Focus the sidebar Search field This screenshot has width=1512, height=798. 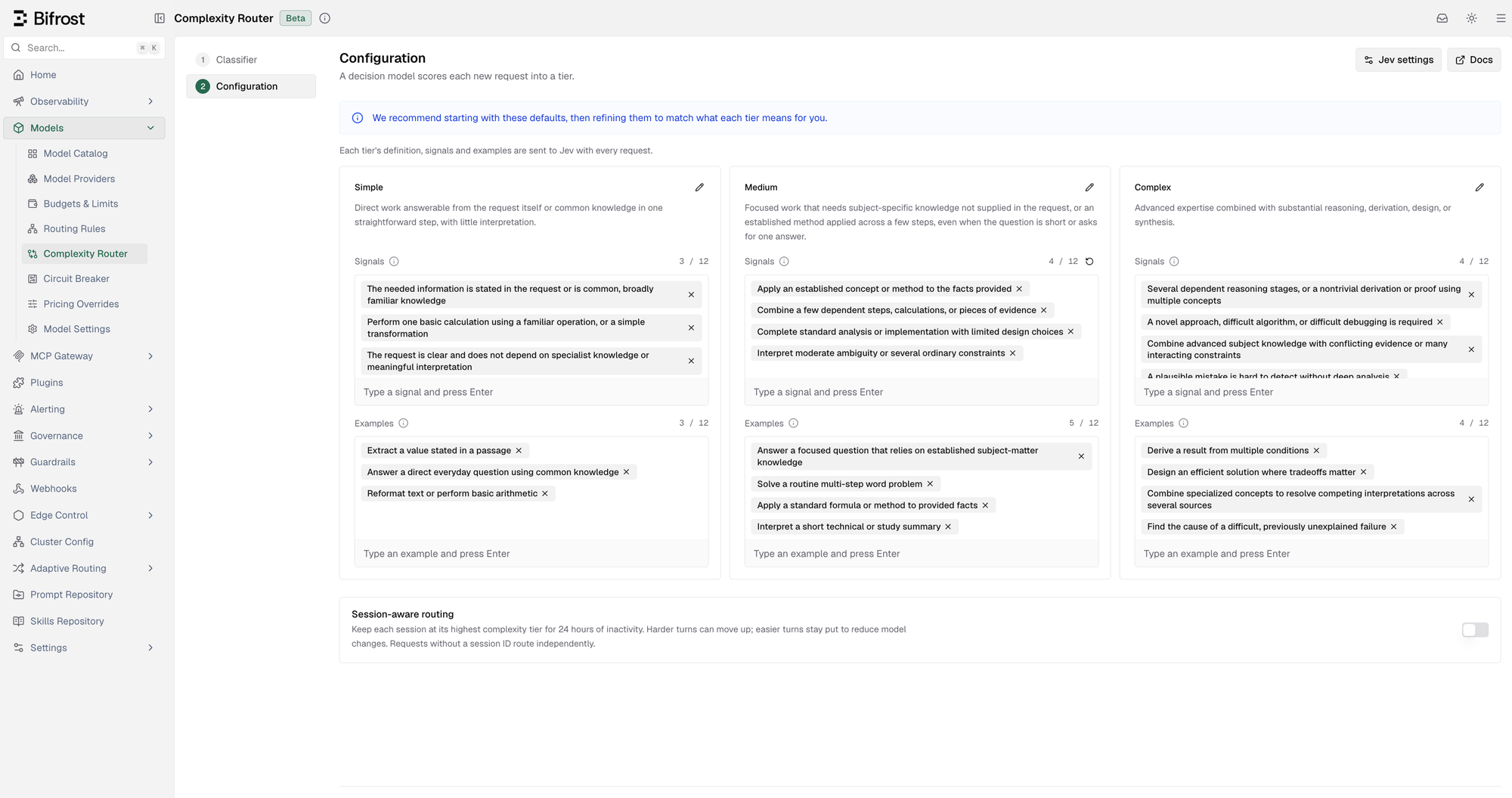pos(84,48)
